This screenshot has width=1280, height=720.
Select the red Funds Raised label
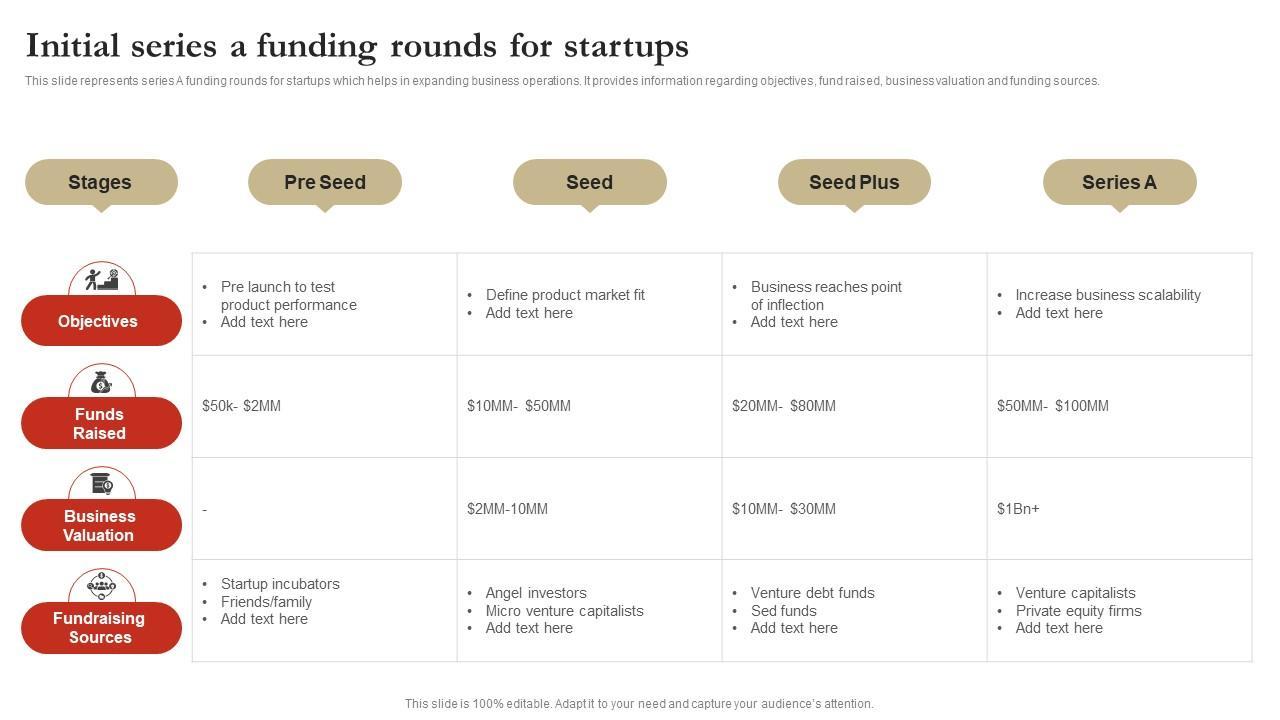click(x=101, y=424)
